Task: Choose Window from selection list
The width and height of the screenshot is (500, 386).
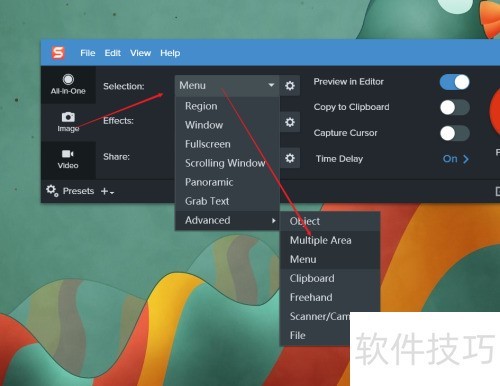Action: click(x=227, y=125)
